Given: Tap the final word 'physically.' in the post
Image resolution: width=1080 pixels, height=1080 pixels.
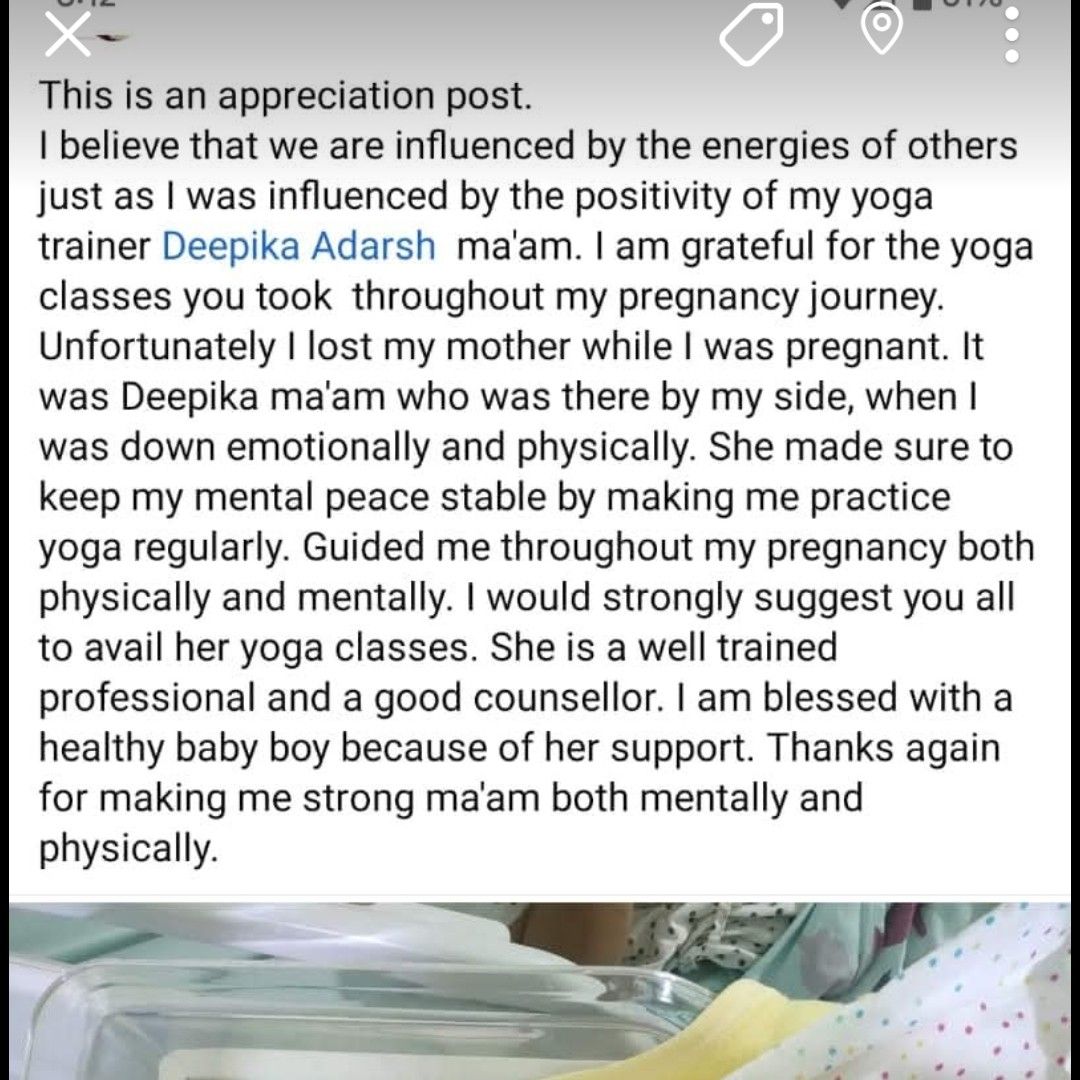Looking at the screenshot, I should click(x=128, y=849).
